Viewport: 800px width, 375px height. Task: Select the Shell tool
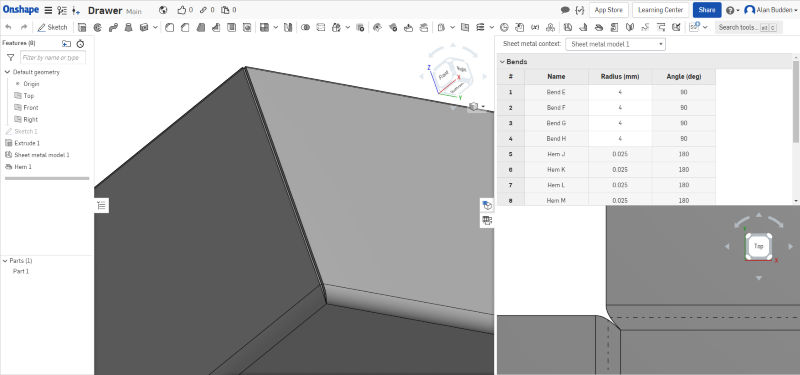tap(232, 27)
